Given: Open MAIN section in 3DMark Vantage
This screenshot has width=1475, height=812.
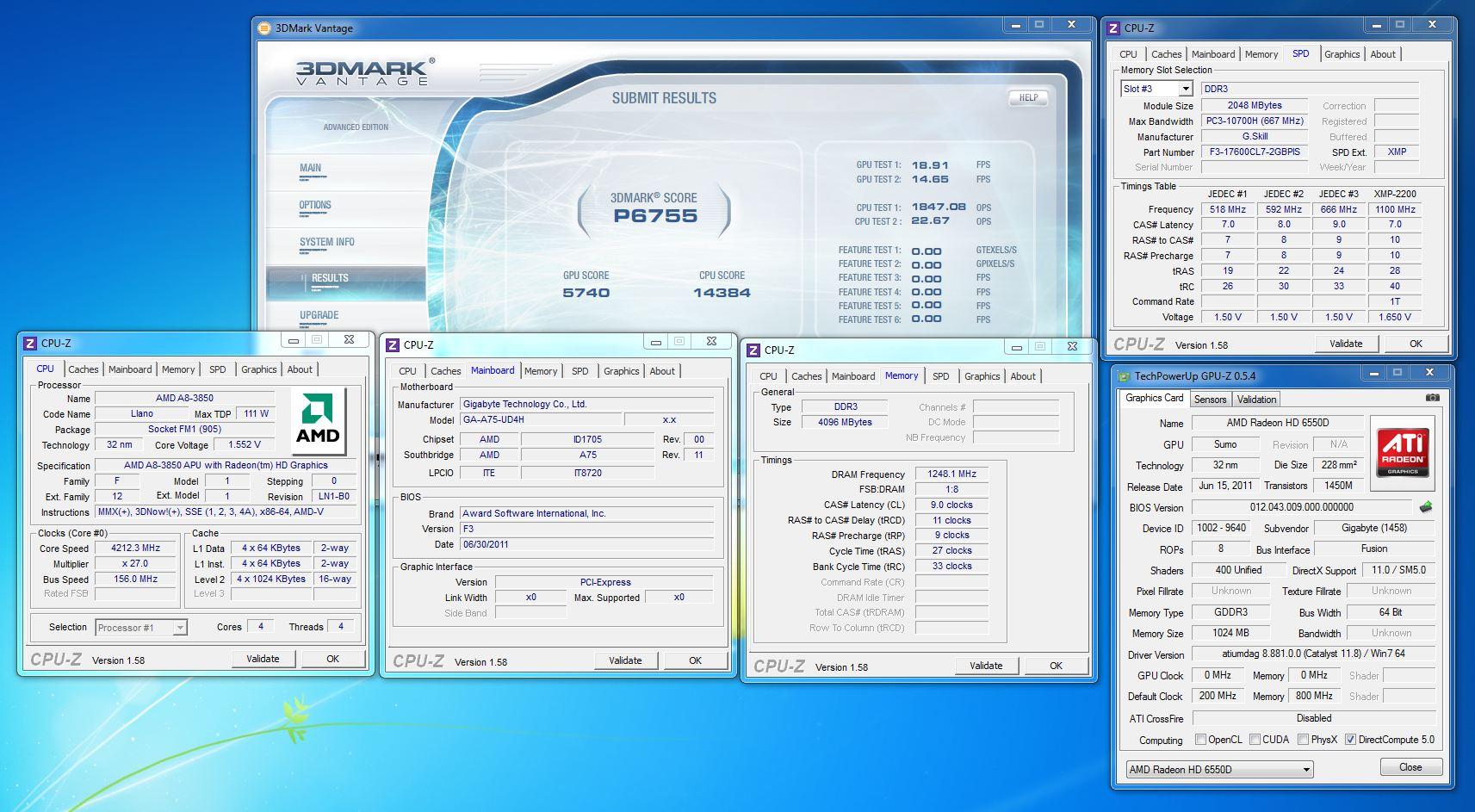Looking at the screenshot, I should point(311,168).
